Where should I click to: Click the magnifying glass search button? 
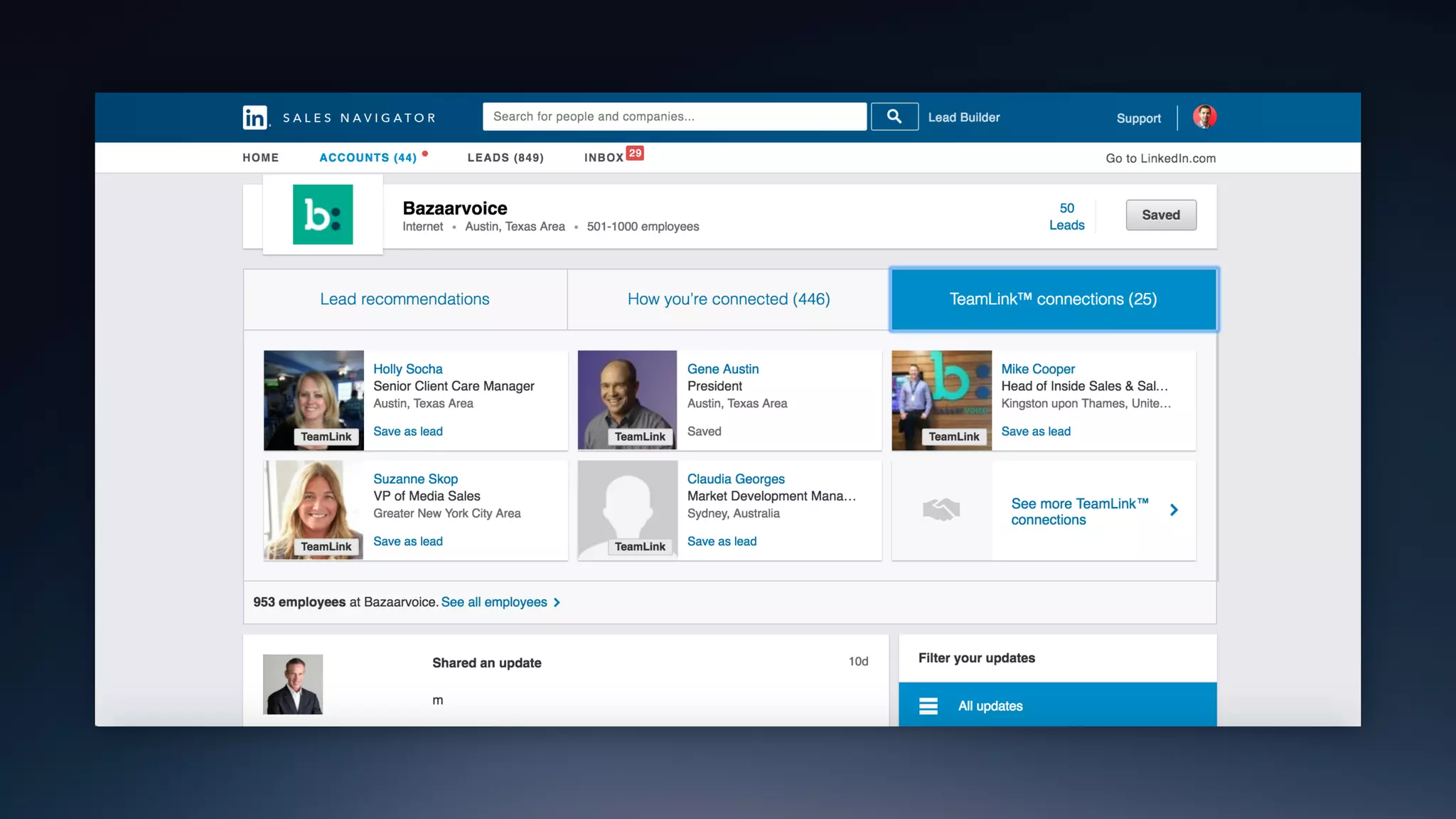click(x=894, y=117)
